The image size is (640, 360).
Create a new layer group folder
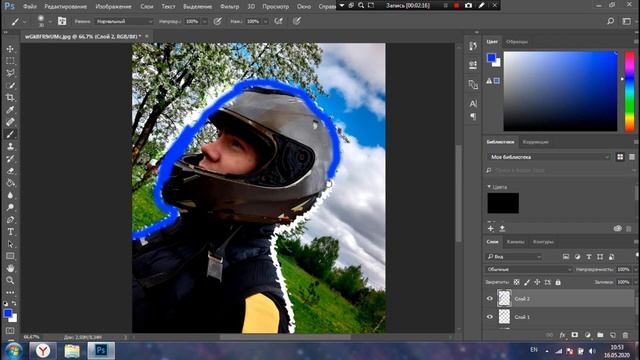pos(600,335)
